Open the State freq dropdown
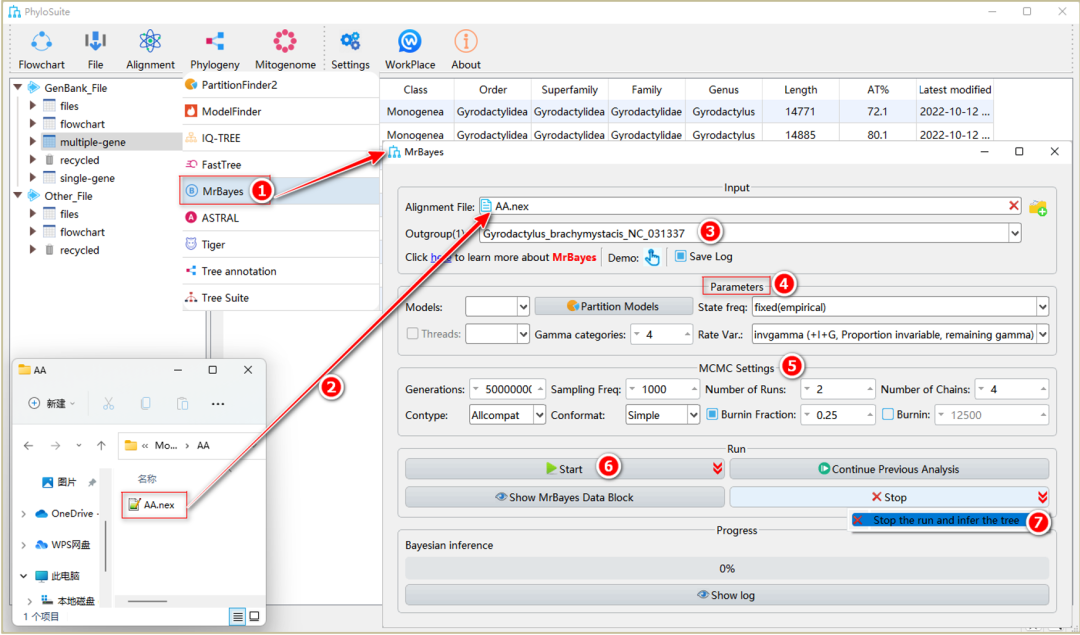Image resolution: width=1080 pixels, height=635 pixels. [x=1043, y=307]
